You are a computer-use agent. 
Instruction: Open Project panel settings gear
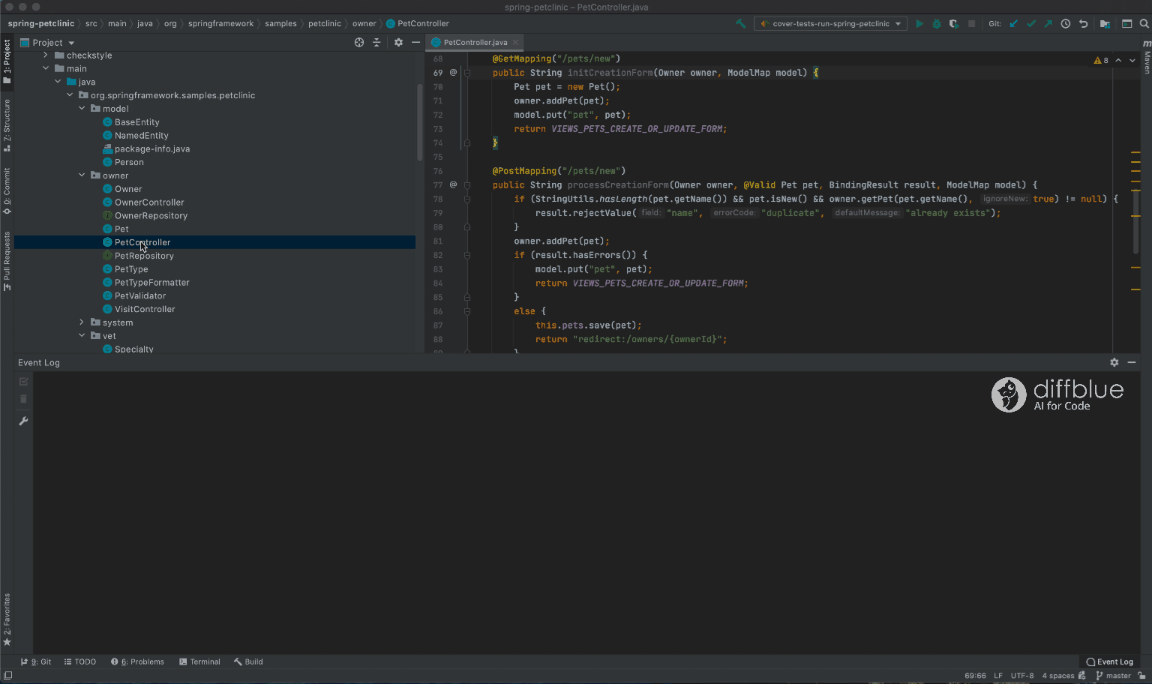click(398, 43)
